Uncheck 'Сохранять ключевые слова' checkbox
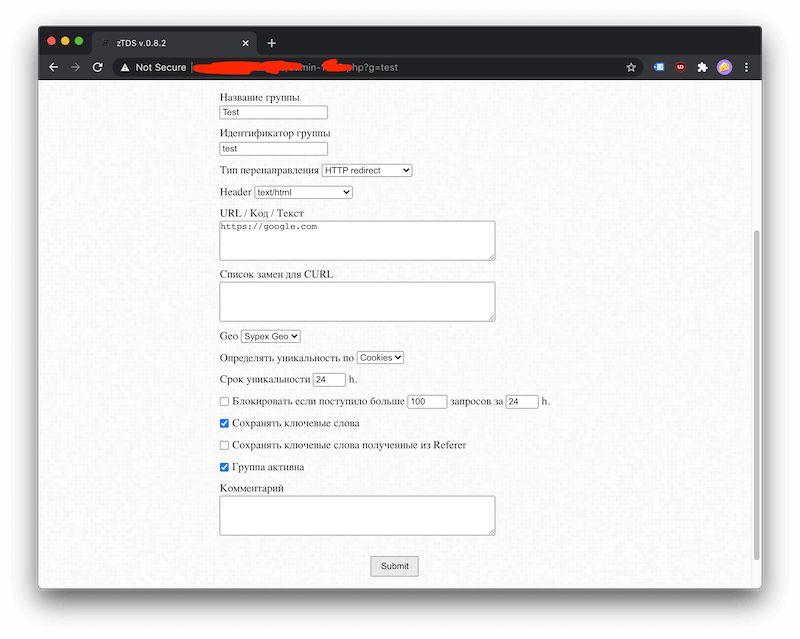The width and height of the screenshot is (800, 639). (x=225, y=423)
